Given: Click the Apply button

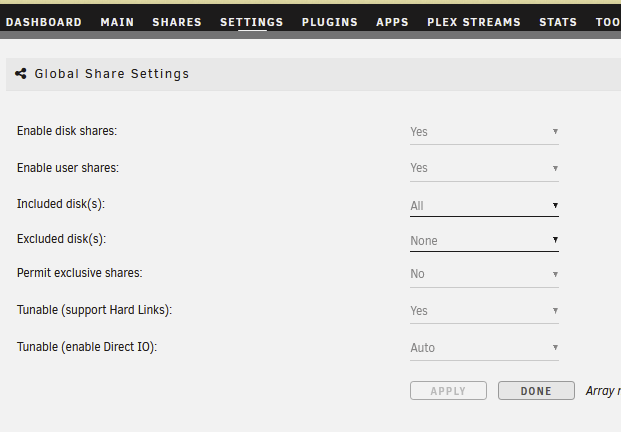Looking at the screenshot, I should (x=448, y=391).
